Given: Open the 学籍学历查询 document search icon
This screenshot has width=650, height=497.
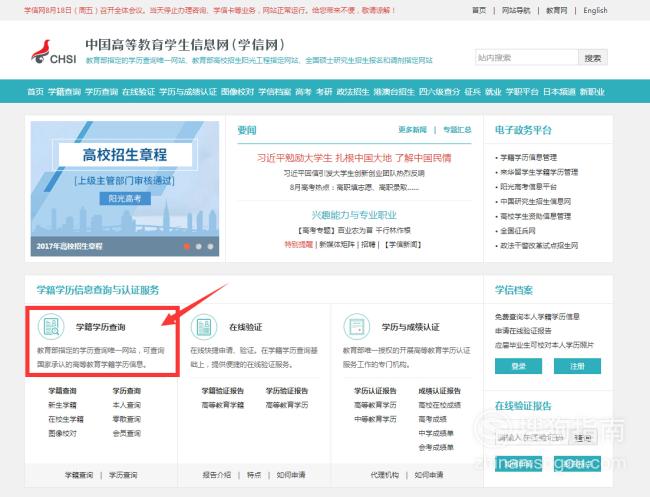Looking at the screenshot, I should [51, 327].
